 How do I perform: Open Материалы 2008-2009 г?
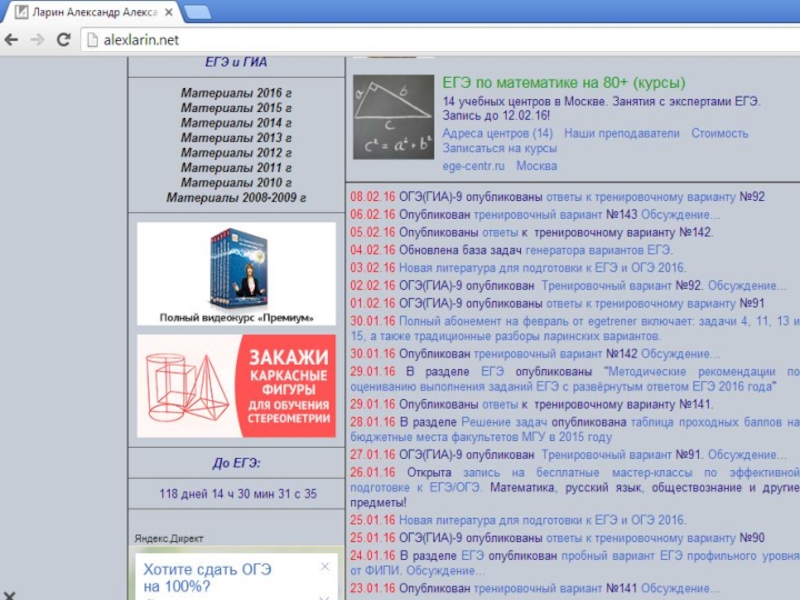tap(236, 197)
